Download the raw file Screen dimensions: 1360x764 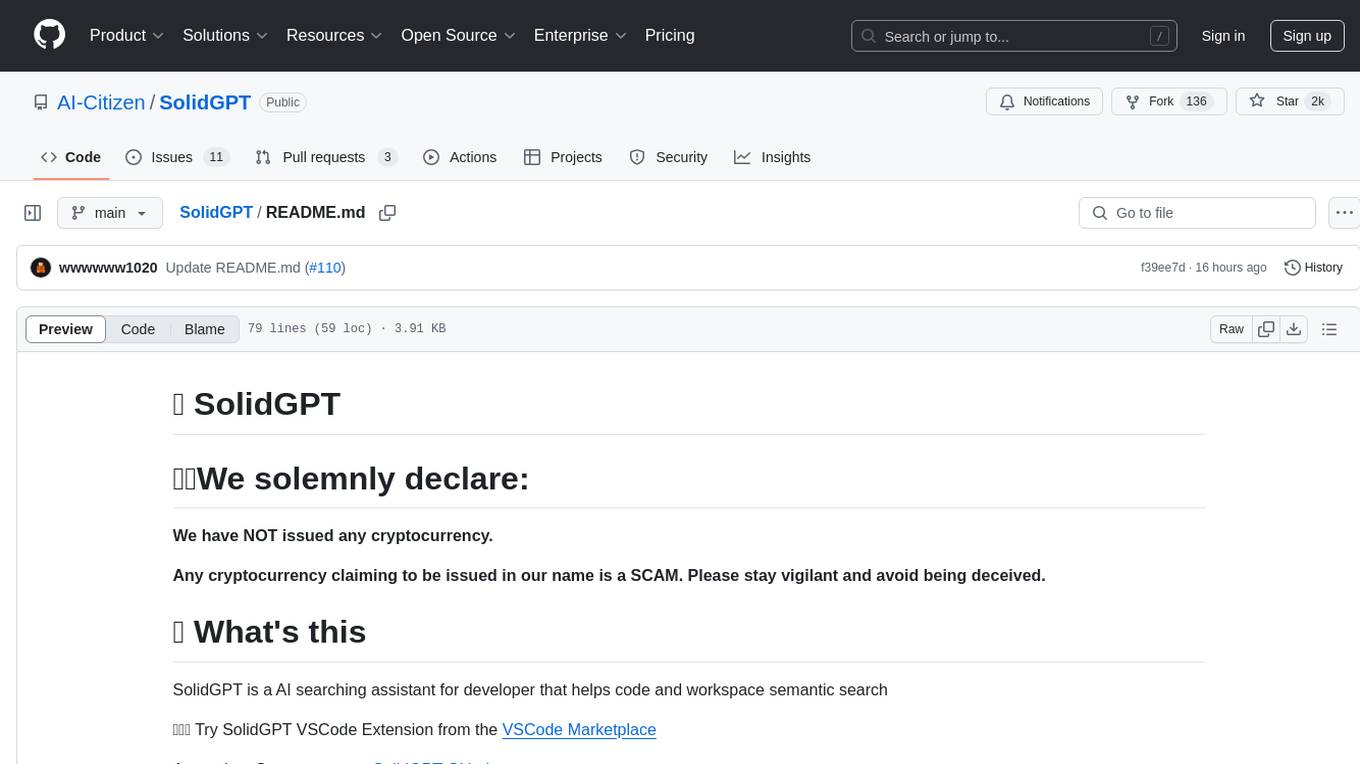pos(1294,329)
